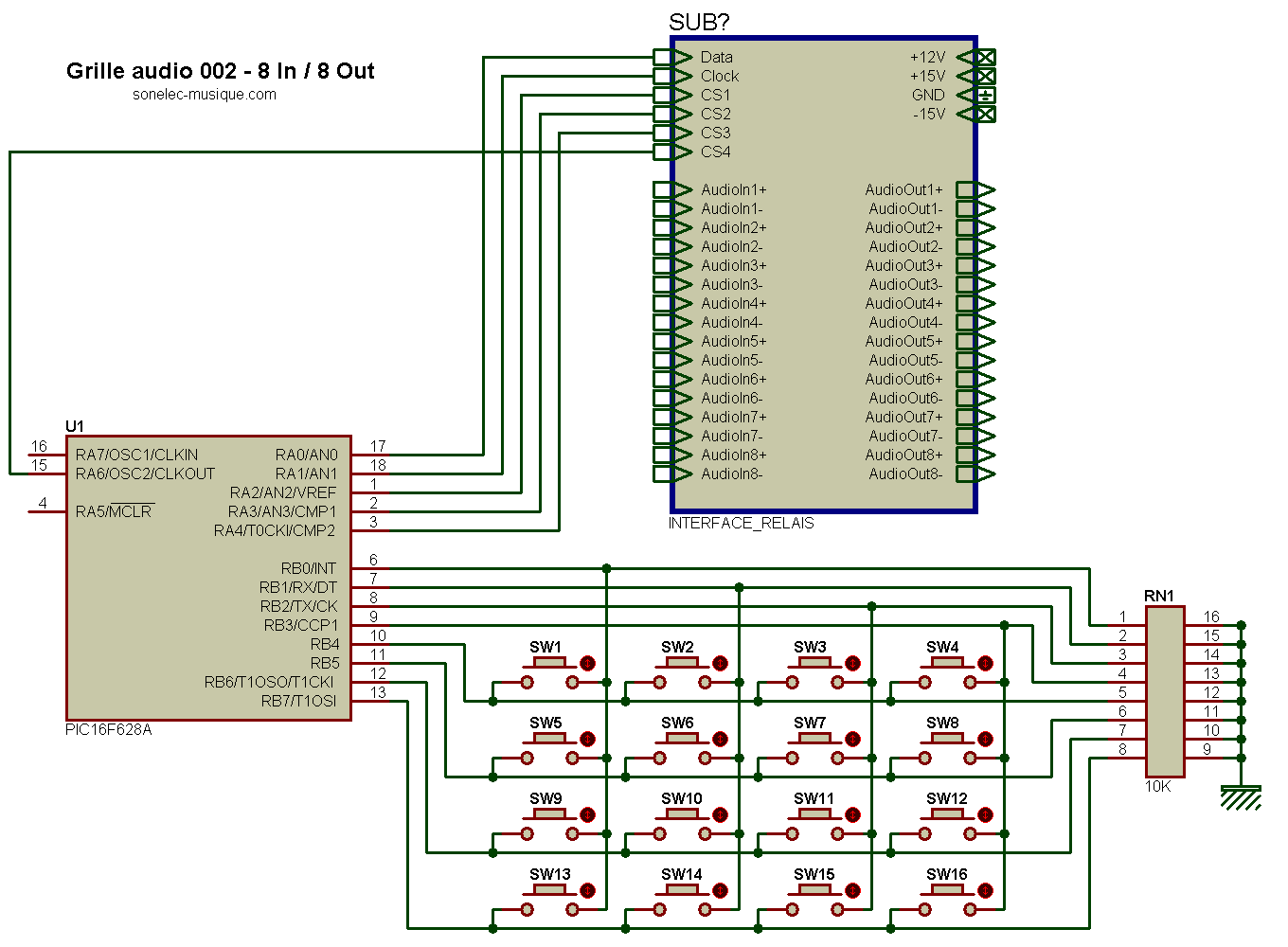The image size is (1288, 947).
Task: Click the RA2/AN2/VREF pin label
Action: coord(283,492)
